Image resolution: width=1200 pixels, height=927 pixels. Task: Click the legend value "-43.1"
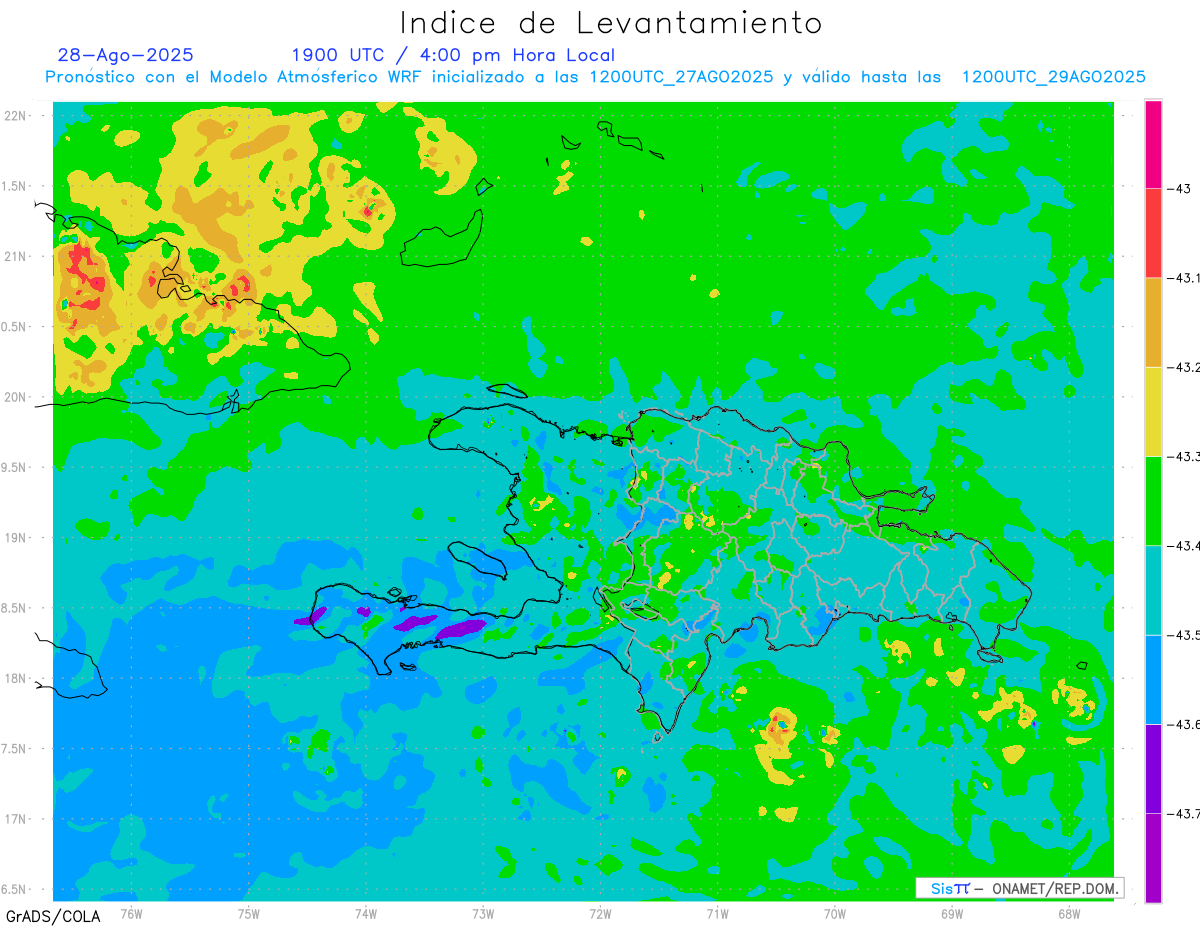[1183, 277]
